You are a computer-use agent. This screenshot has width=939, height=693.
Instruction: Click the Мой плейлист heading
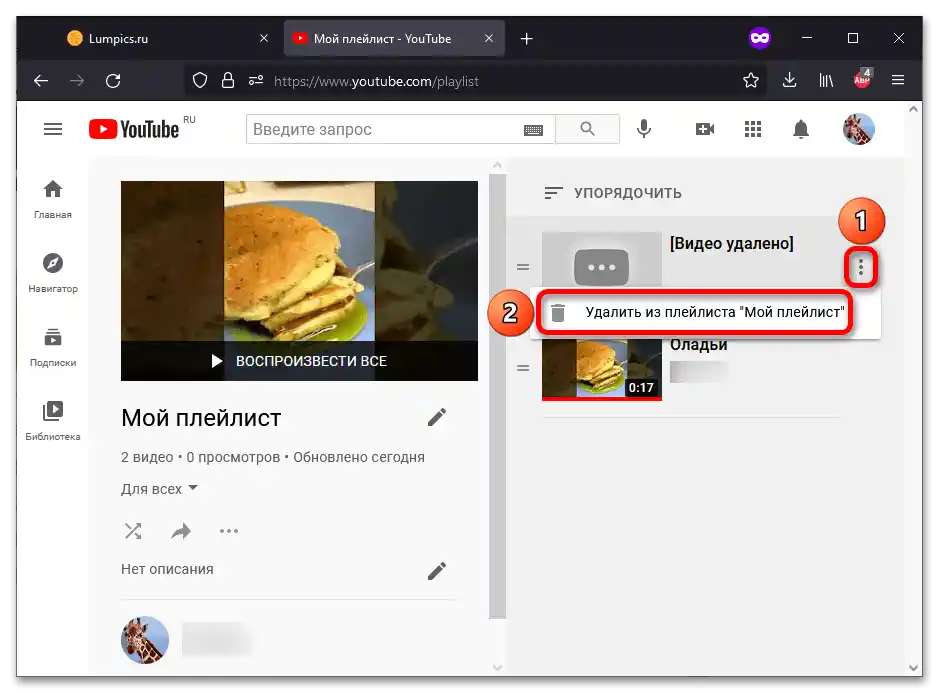pos(201,418)
